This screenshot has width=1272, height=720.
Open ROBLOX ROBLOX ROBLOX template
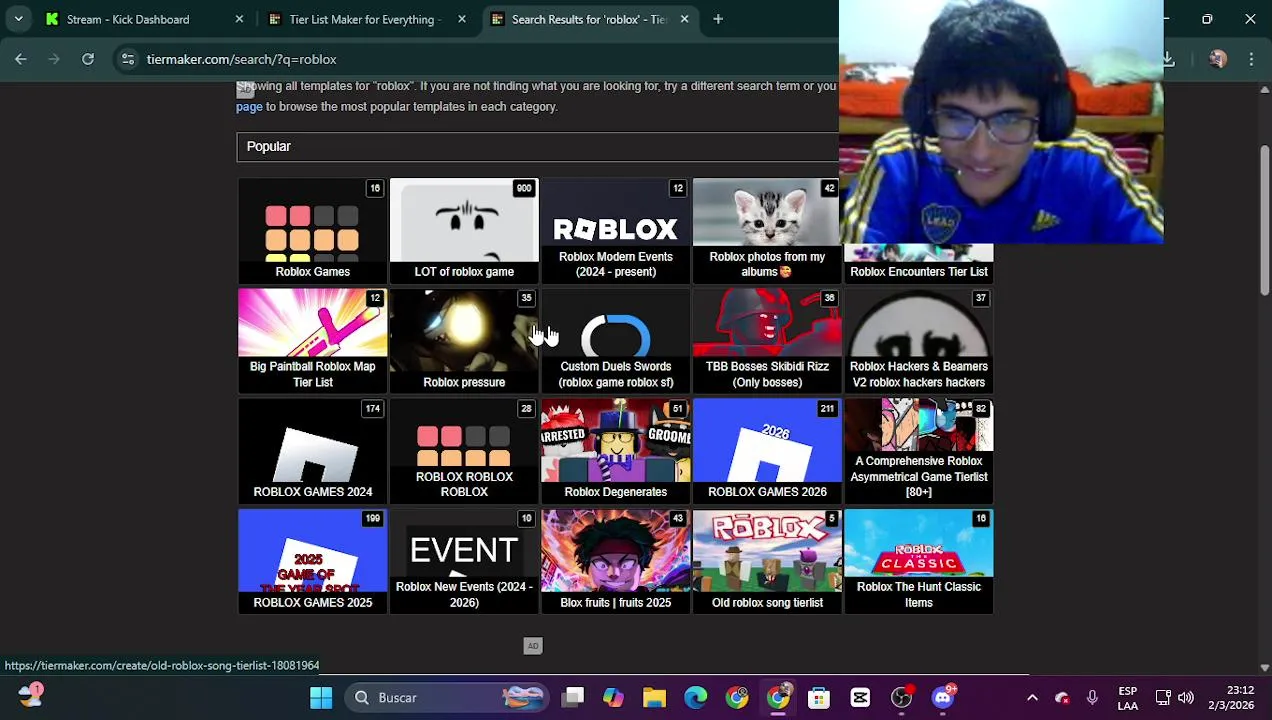point(464,451)
